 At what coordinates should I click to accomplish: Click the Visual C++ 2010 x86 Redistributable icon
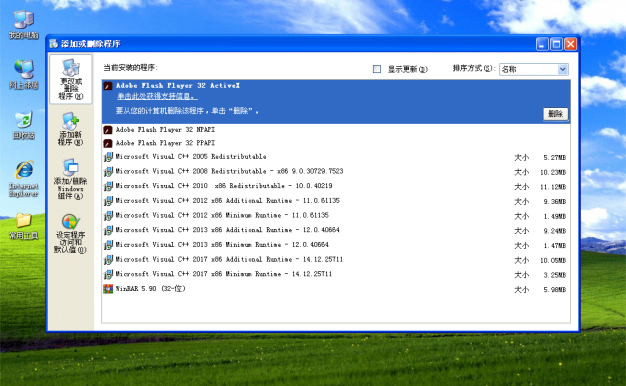coord(108,186)
